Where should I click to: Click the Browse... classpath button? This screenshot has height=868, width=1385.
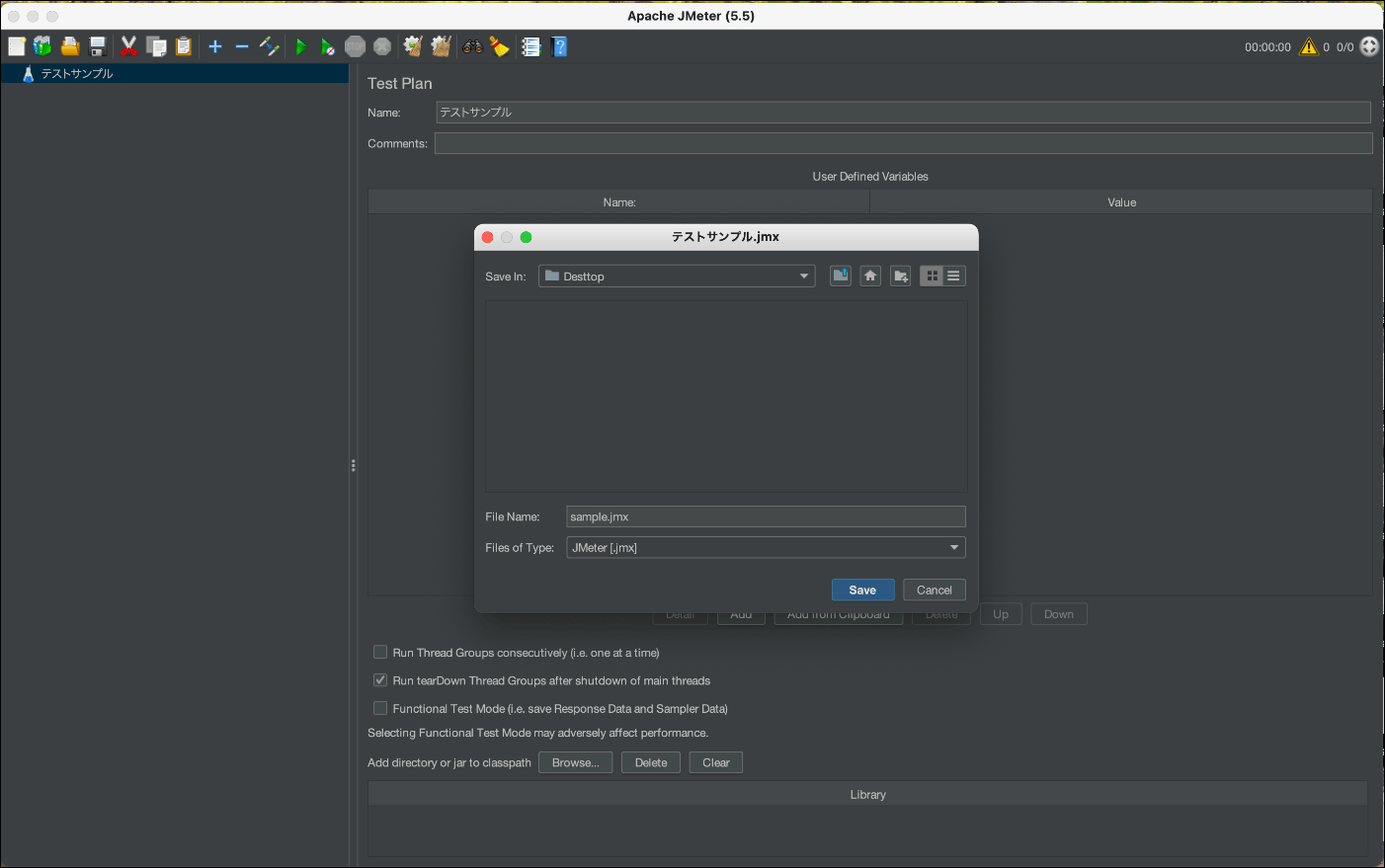click(x=575, y=762)
